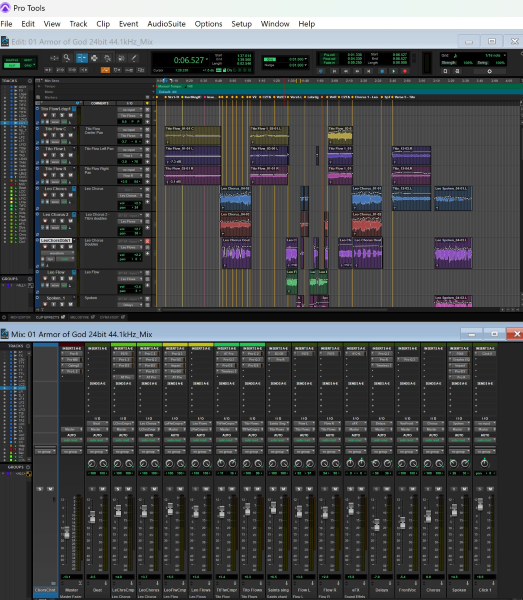Open Groups list menu in Edit window
The height and width of the screenshot is (600, 523).
coord(30,279)
